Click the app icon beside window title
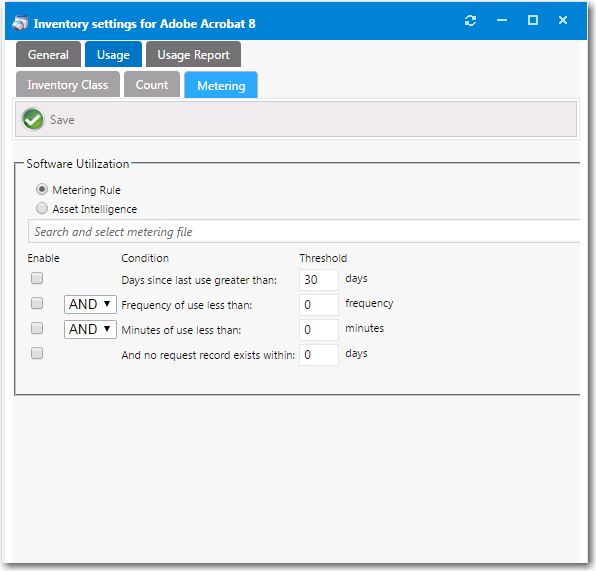This screenshot has height=571, width=596. pyautogui.click(x=20, y=23)
